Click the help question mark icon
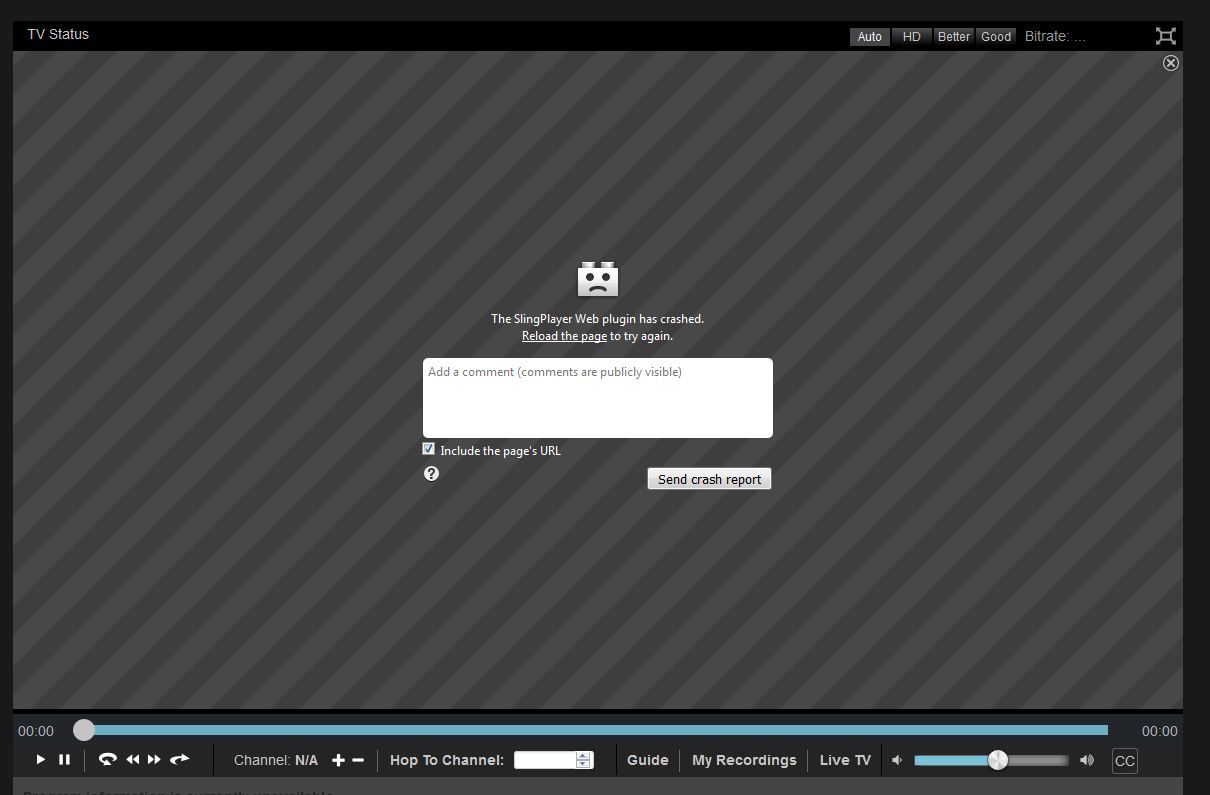1210x795 pixels. tap(431, 473)
